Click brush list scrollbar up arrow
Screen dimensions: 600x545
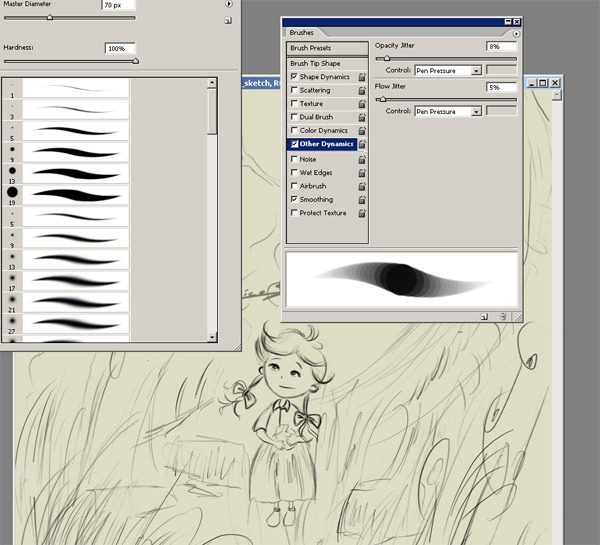[x=212, y=83]
